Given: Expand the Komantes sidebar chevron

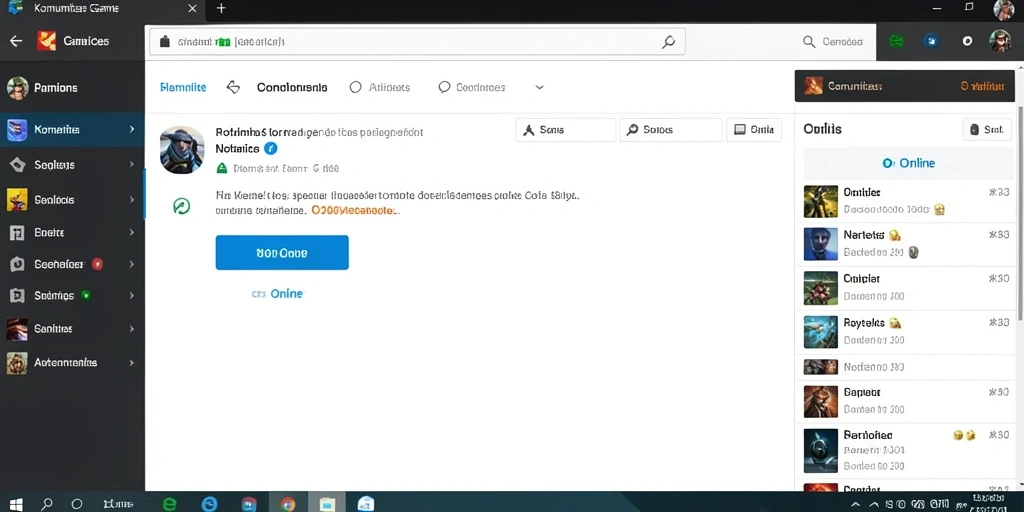Looking at the screenshot, I should (132, 129).
